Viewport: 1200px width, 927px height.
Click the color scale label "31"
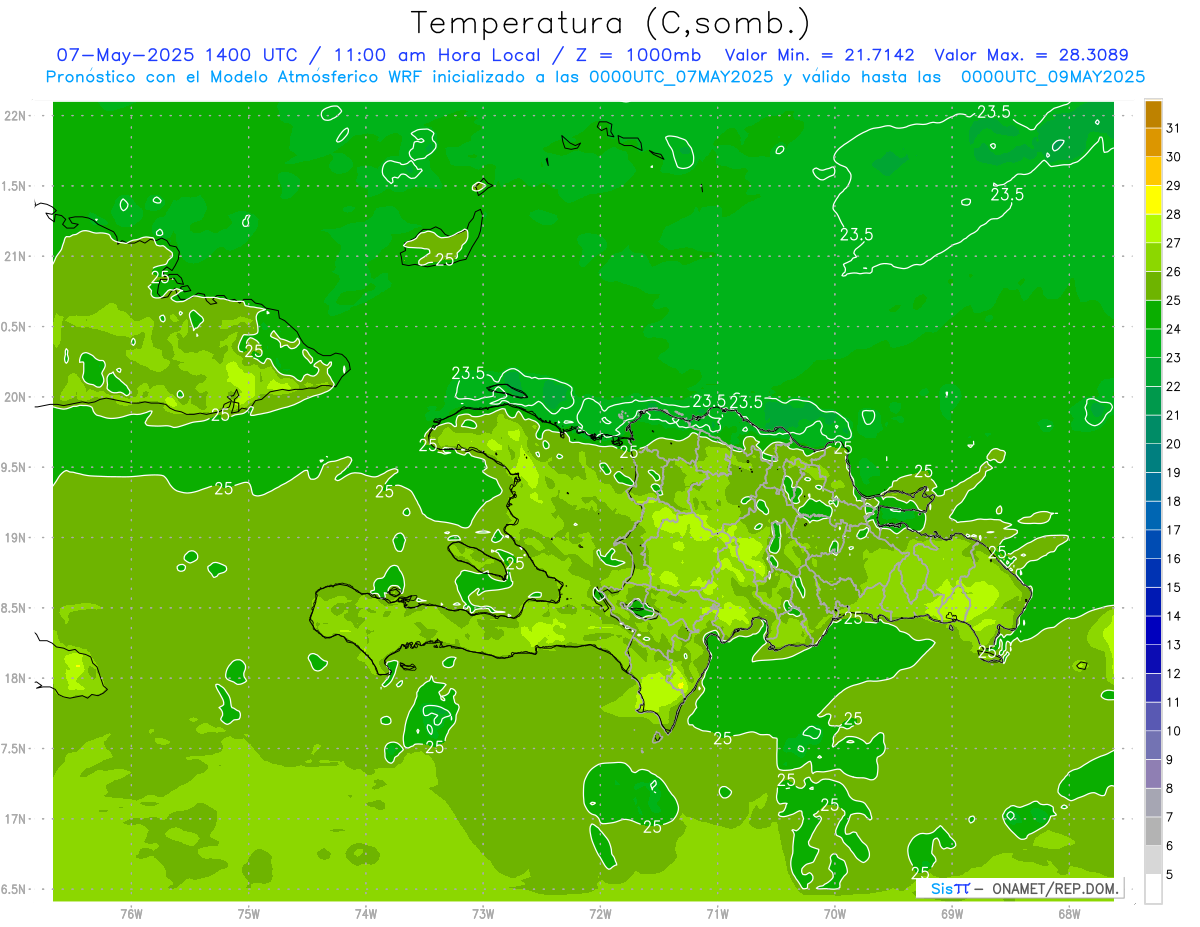point(1174,128)
